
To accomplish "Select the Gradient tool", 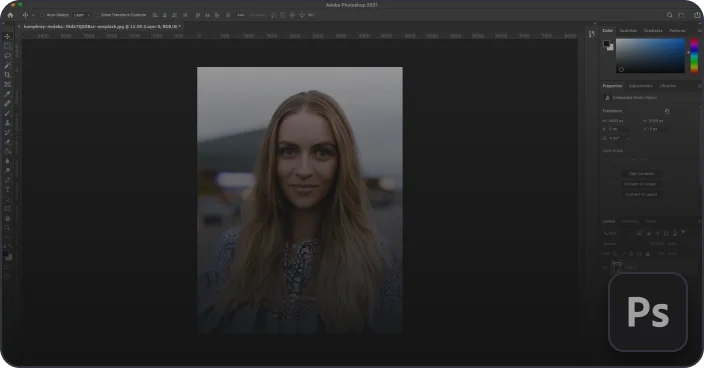I will [7, 151].
